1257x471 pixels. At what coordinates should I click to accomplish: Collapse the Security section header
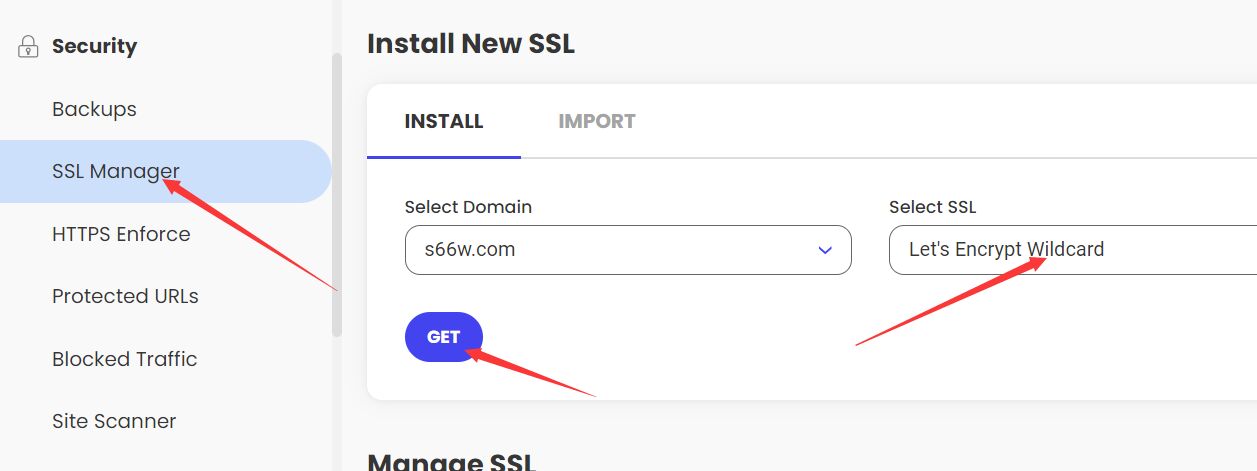click(94, 46)
